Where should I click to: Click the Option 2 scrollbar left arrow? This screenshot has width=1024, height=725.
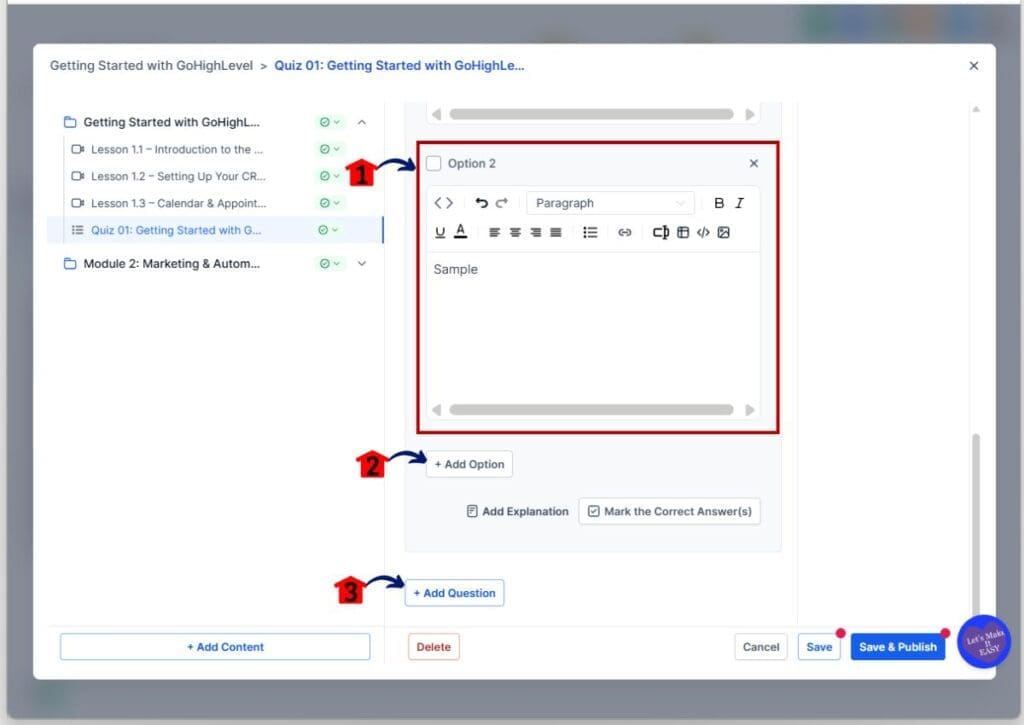[437, 410]
